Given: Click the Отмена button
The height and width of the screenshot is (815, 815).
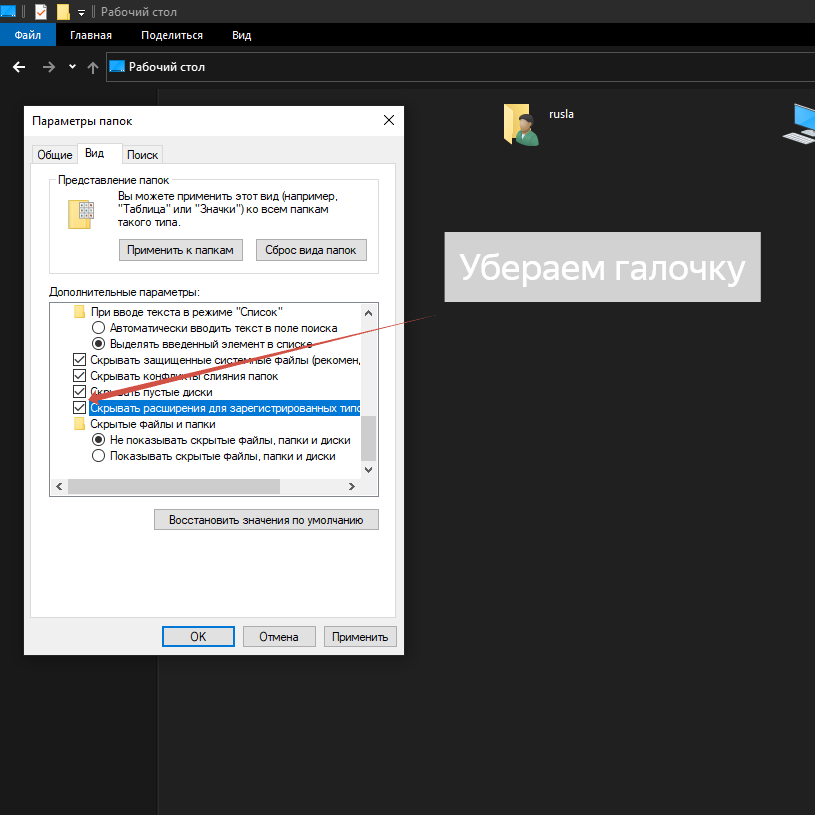Looking at the screenshot, I should (x=279, y=637).
